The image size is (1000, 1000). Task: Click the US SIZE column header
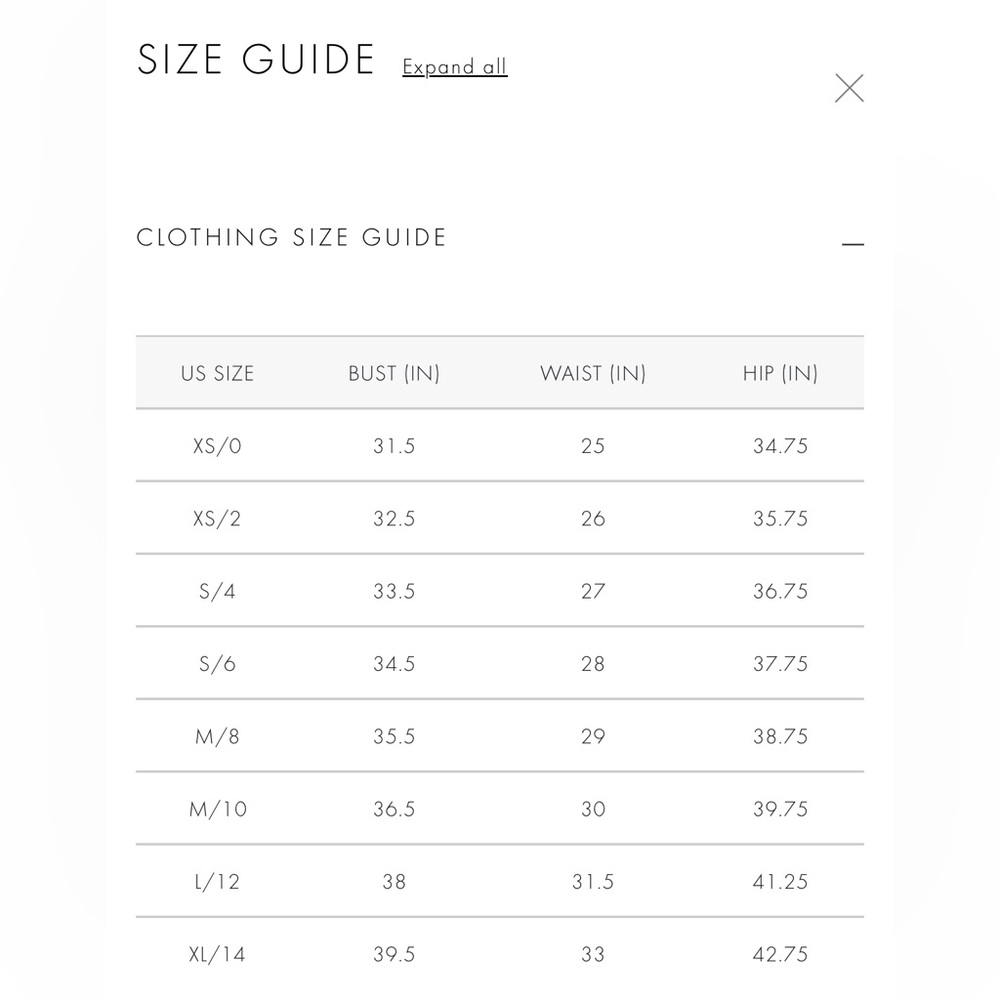coord(217,373)
